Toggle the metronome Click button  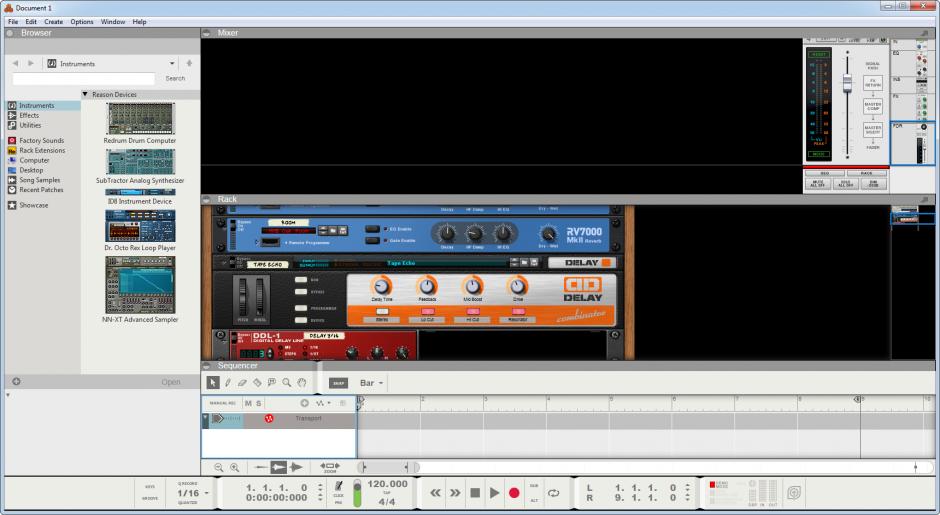pos(339,487)
